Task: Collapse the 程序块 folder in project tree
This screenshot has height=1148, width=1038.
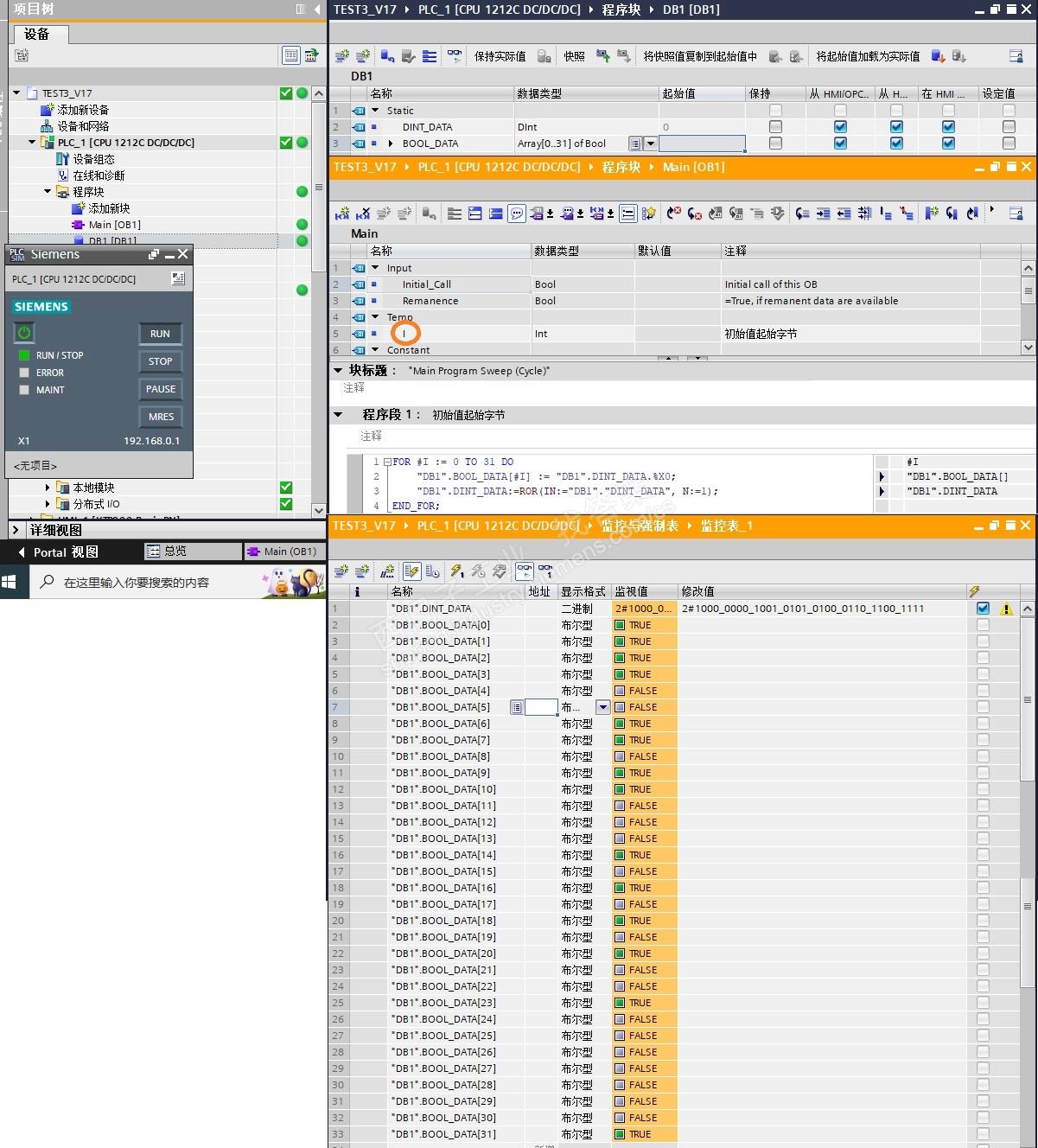Action: coord(47,191)
